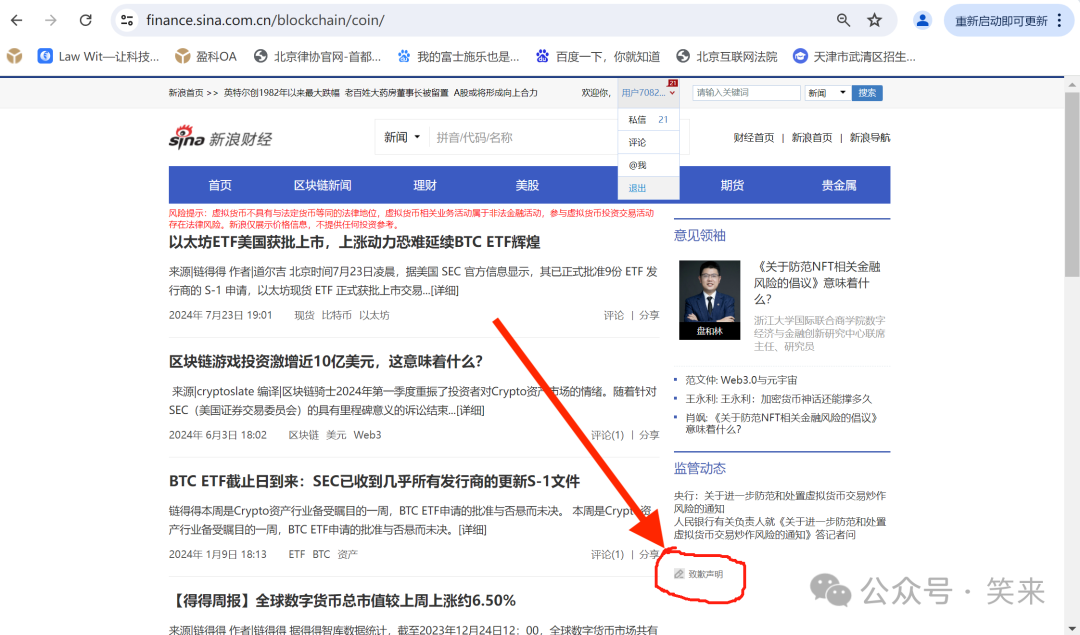Reload the current page
This screenshot has height=635, width=1080.
click(x=85, y=21)
